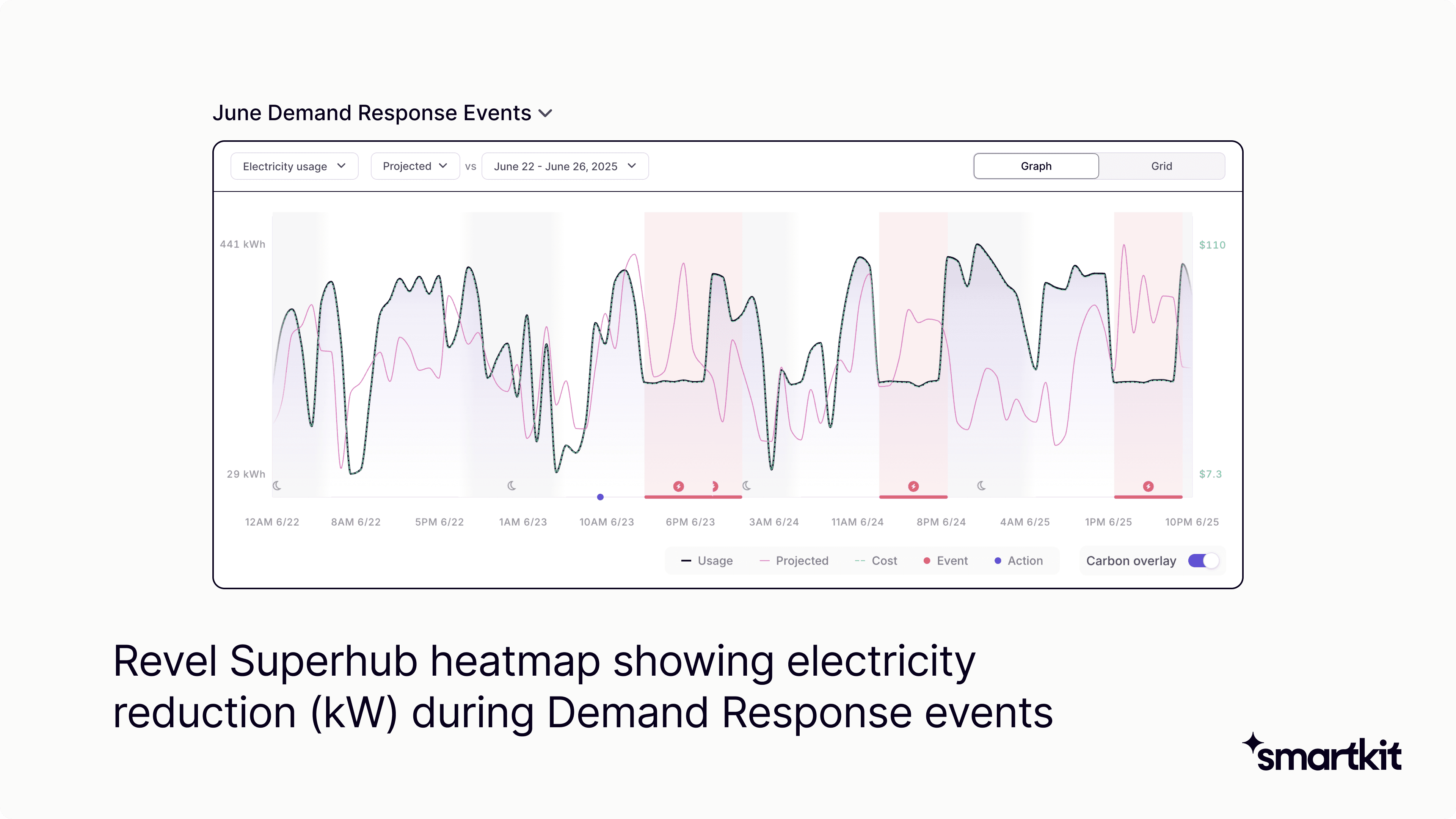Open the Electricity usage dropdown
Viewport: 1456px width, 819px height.
pos(295,166)
